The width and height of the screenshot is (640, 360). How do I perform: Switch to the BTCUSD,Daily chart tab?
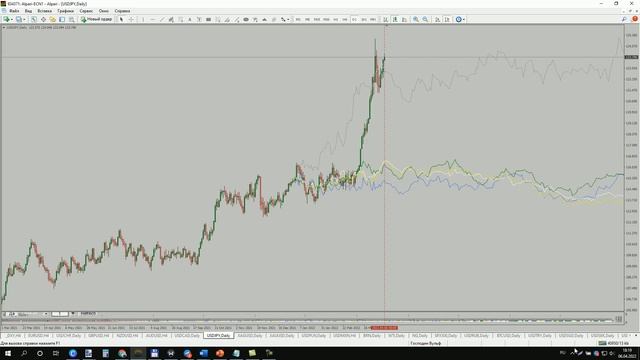coord(508,336)
